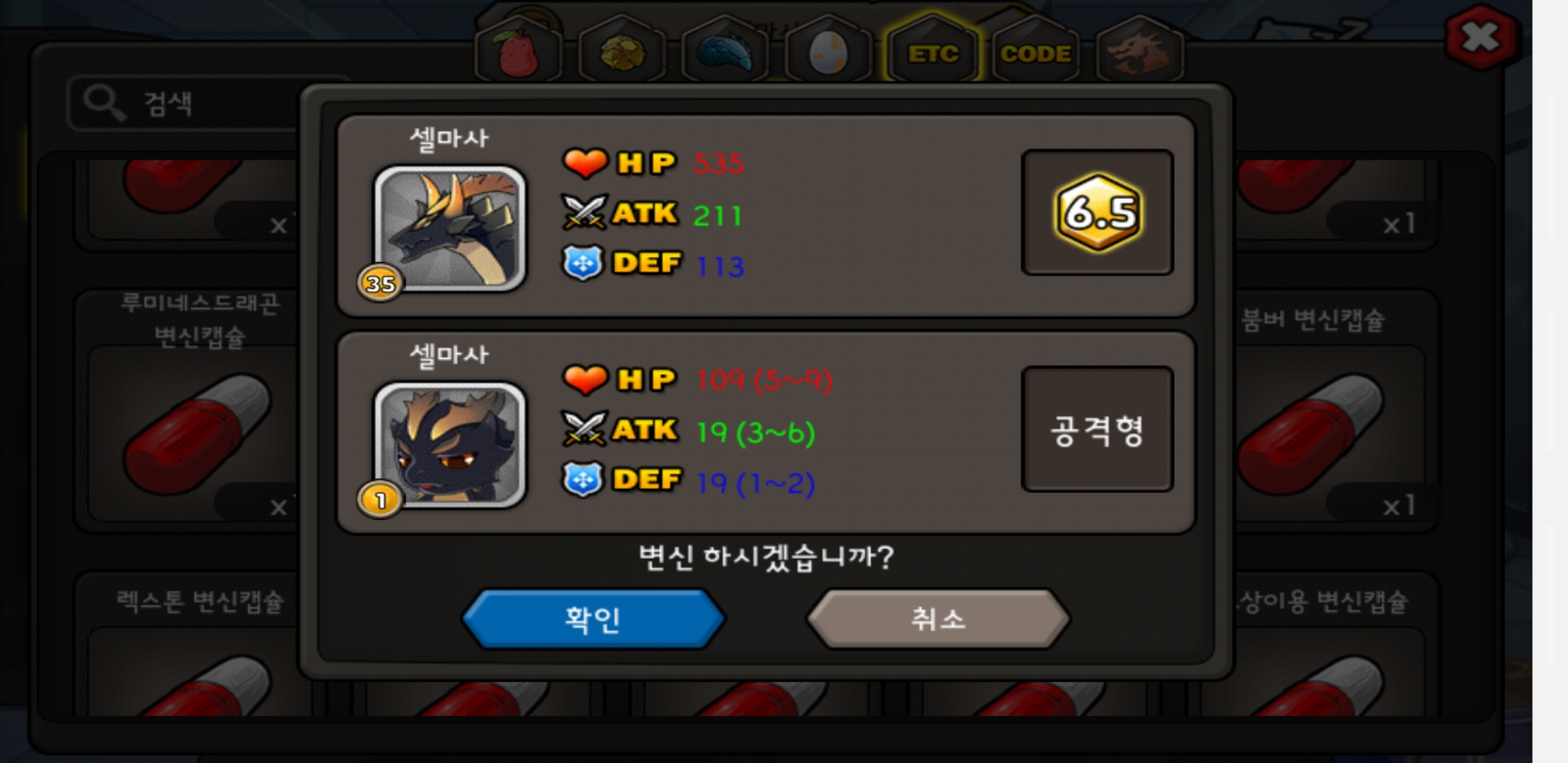Click the level 35 셀마사 dragon portrait

450,227
